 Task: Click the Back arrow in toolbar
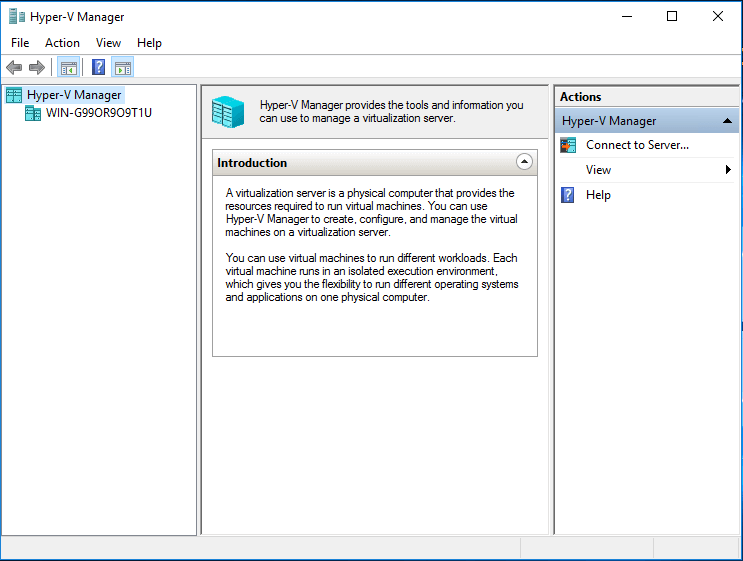pyautogui.click(x=14, y=67)
